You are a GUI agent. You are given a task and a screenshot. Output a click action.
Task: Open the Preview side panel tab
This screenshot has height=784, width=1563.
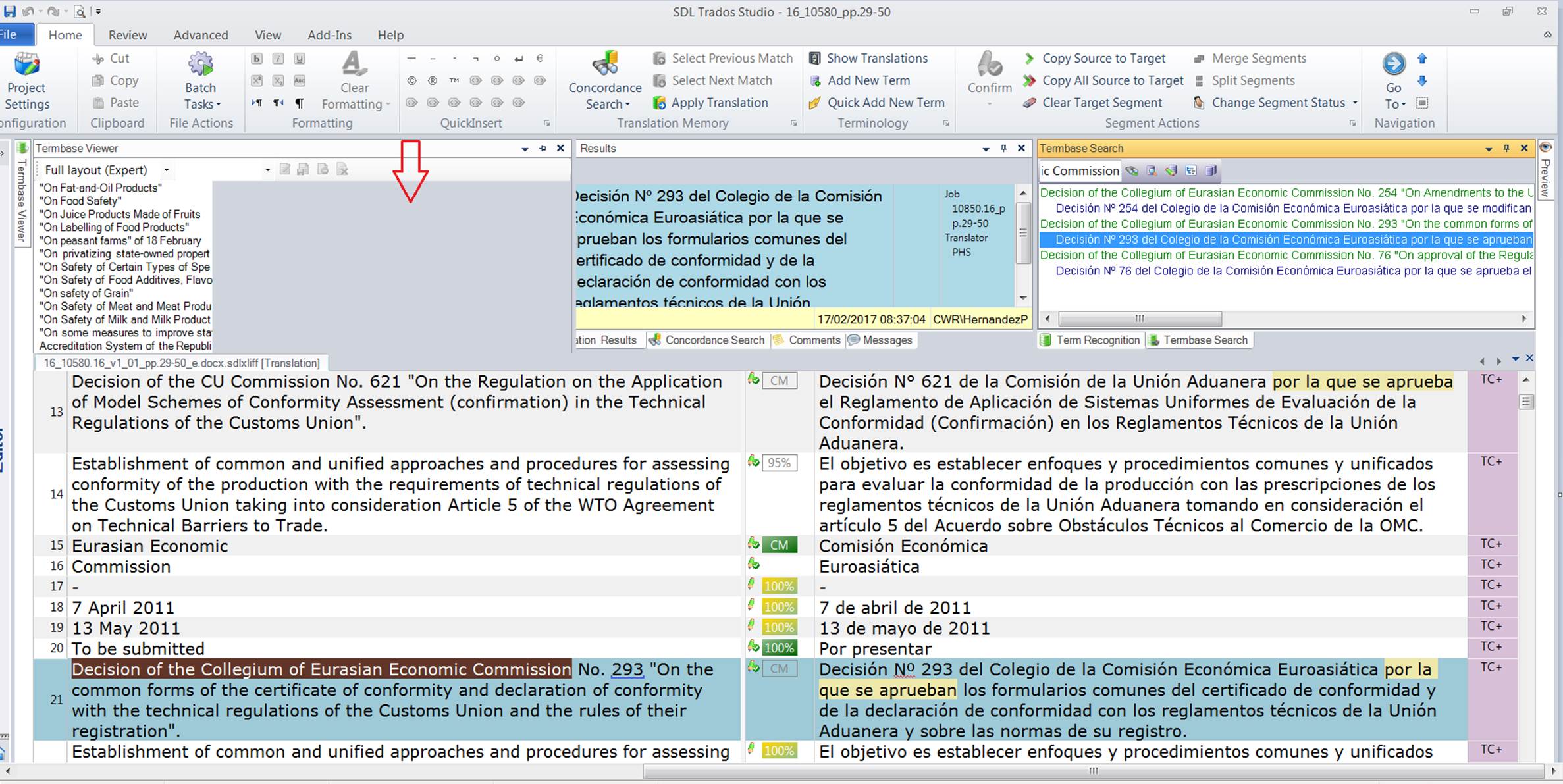pyautogui.click(x=1546, y=171)
